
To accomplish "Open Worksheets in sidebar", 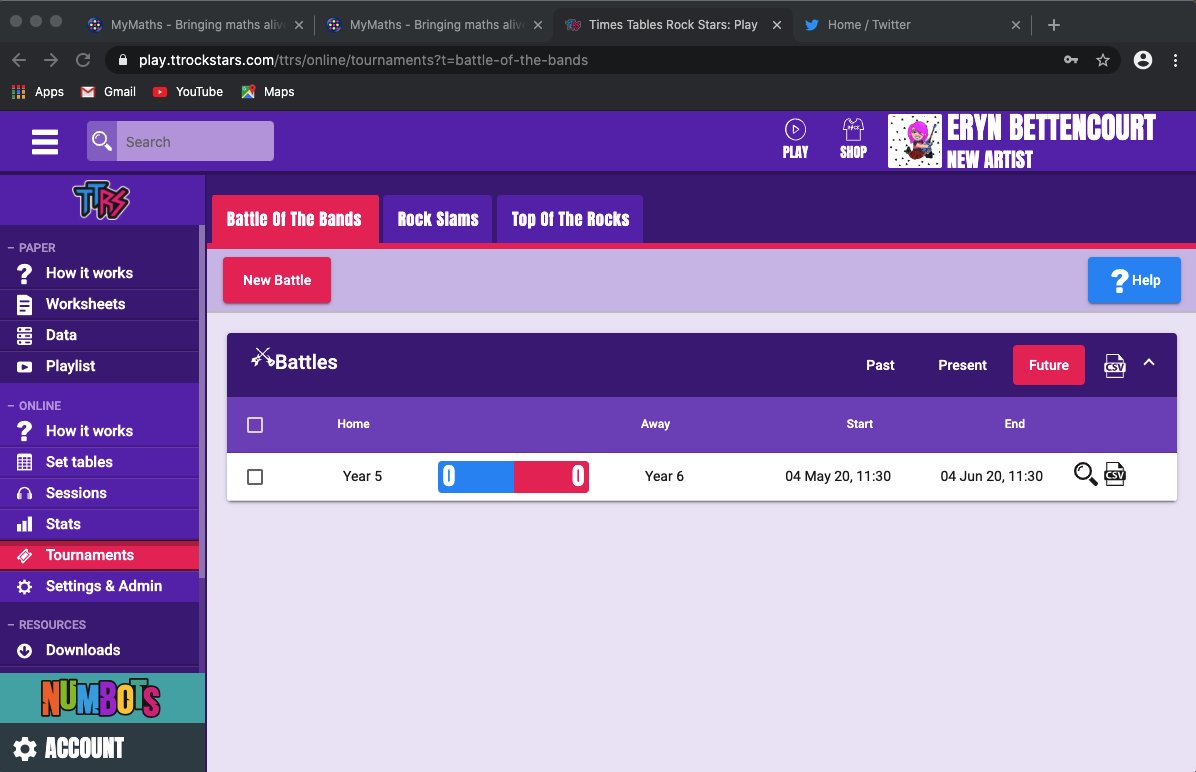I will click(99, 304).
